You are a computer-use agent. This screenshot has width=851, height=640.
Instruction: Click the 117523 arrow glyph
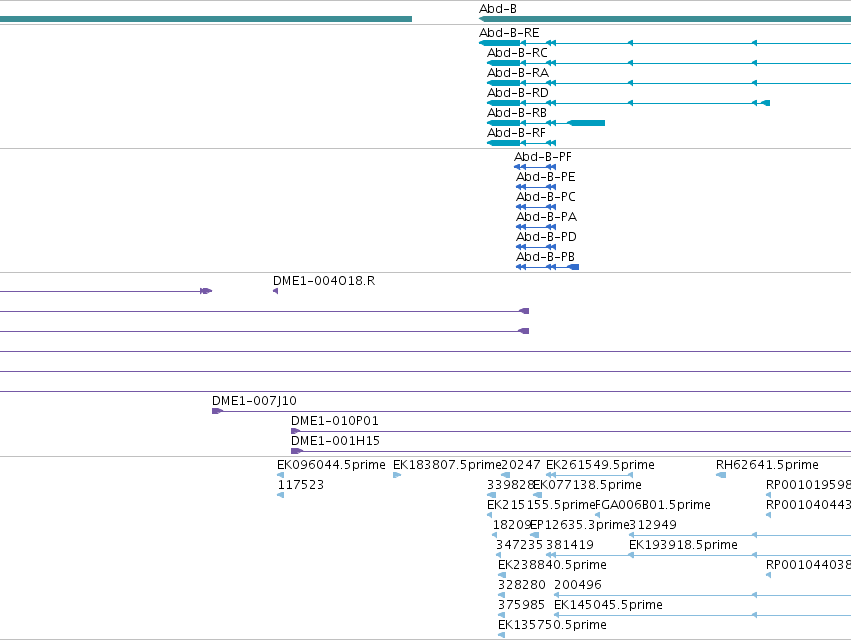[281, 495]
